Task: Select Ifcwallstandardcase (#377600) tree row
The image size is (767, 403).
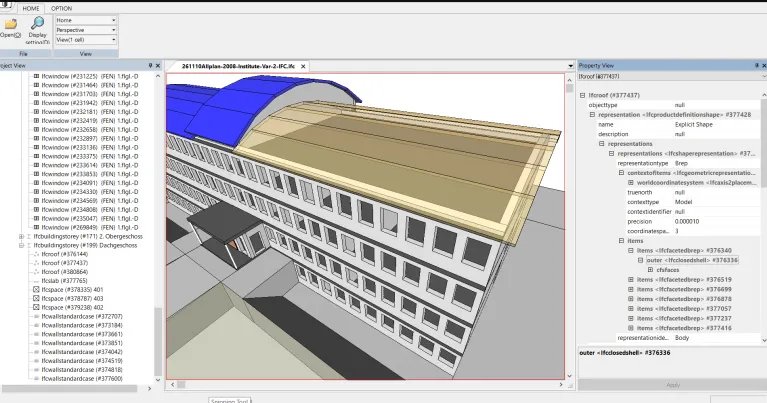Action: (x=82, y=379)
